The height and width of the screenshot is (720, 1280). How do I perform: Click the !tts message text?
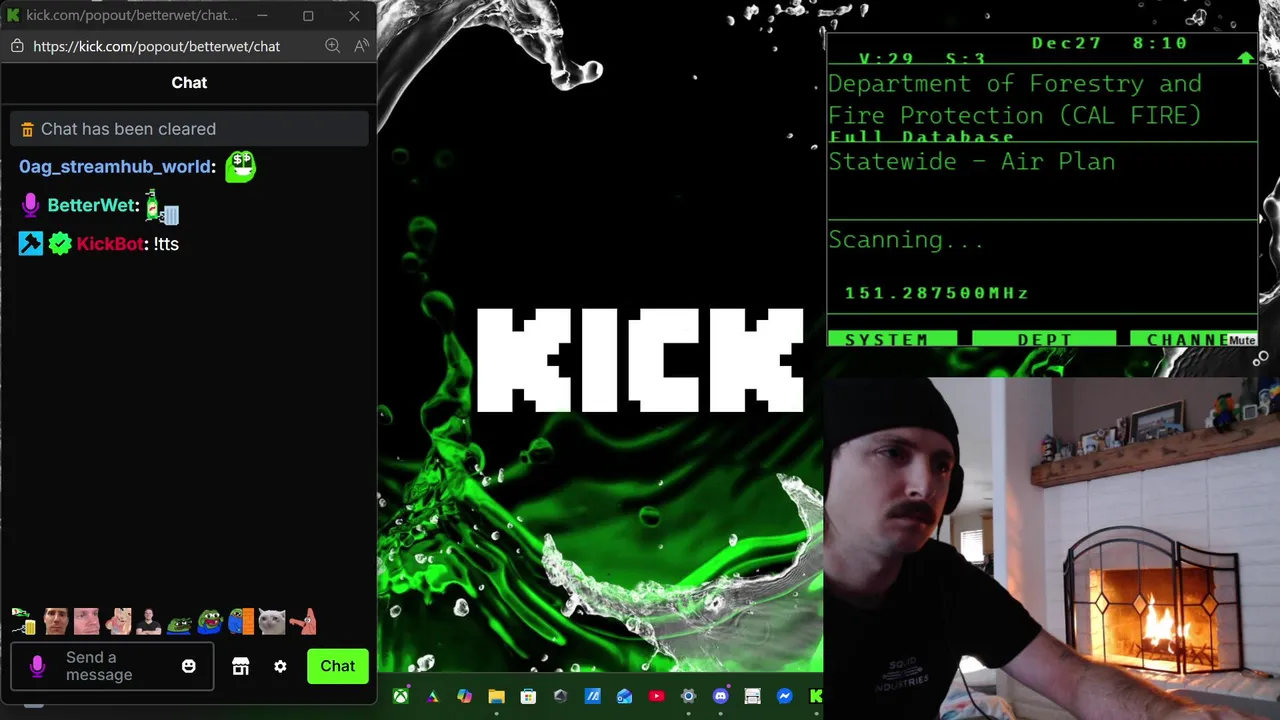(x=166, y=244)
